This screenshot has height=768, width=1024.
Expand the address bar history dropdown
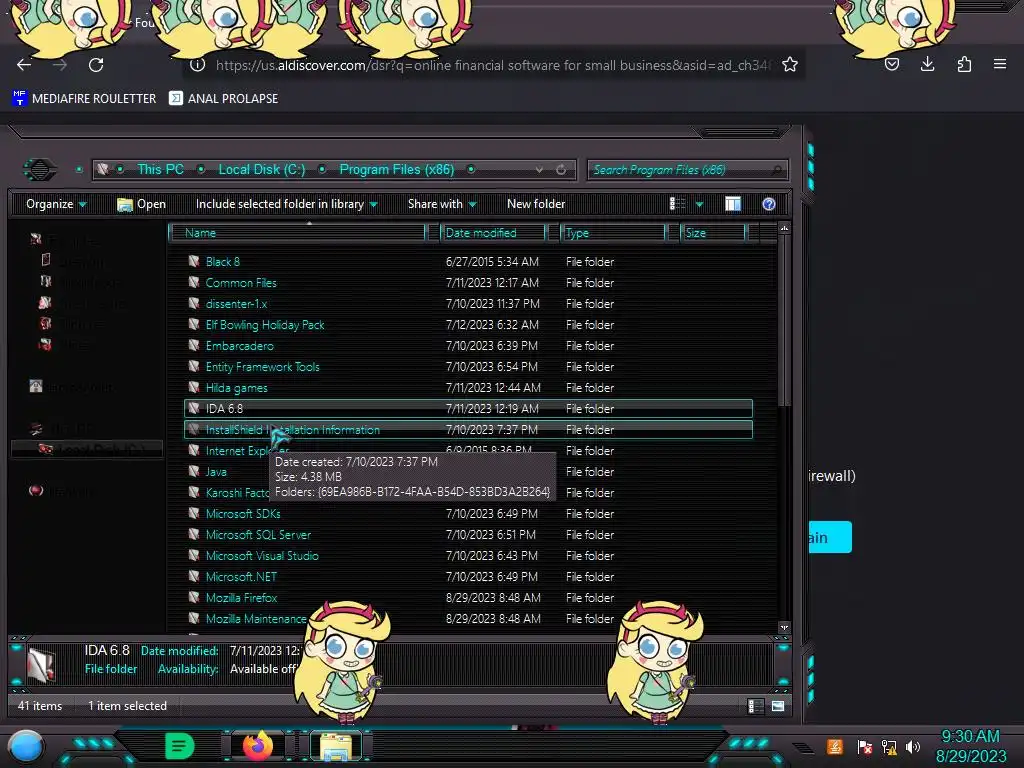pyautogui.click(x=539, y=170)
